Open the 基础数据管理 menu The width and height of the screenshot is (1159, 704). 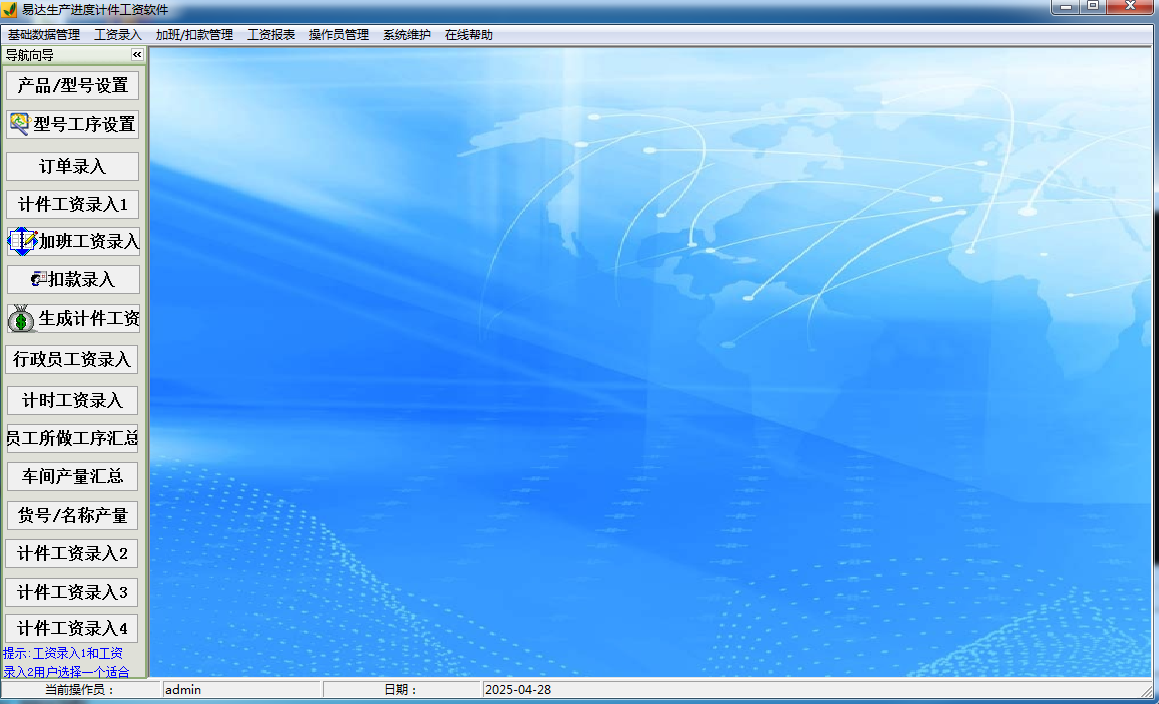(x=43, y=33)
